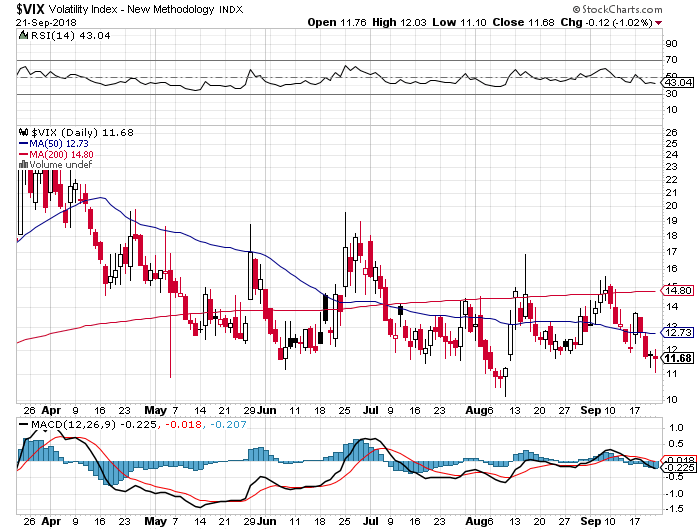This screenshot has width=700, height=530.
Task: Click 'Aug' on date axis below price chart
Action: [476, 410]
